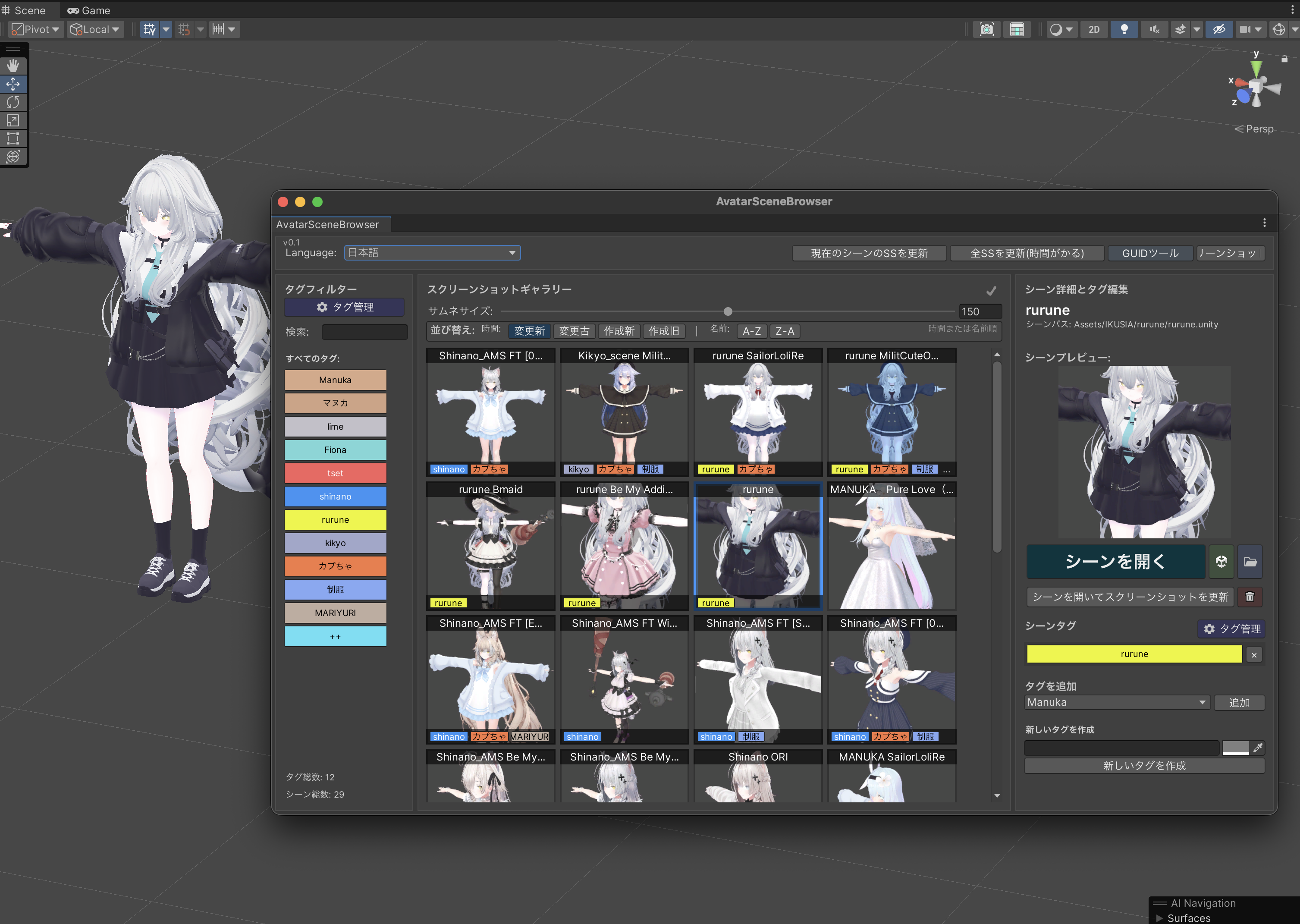This screenshot has height=924, width=1300.
Task: Open the GUIDツール
Action: (x=1150, y=253)
